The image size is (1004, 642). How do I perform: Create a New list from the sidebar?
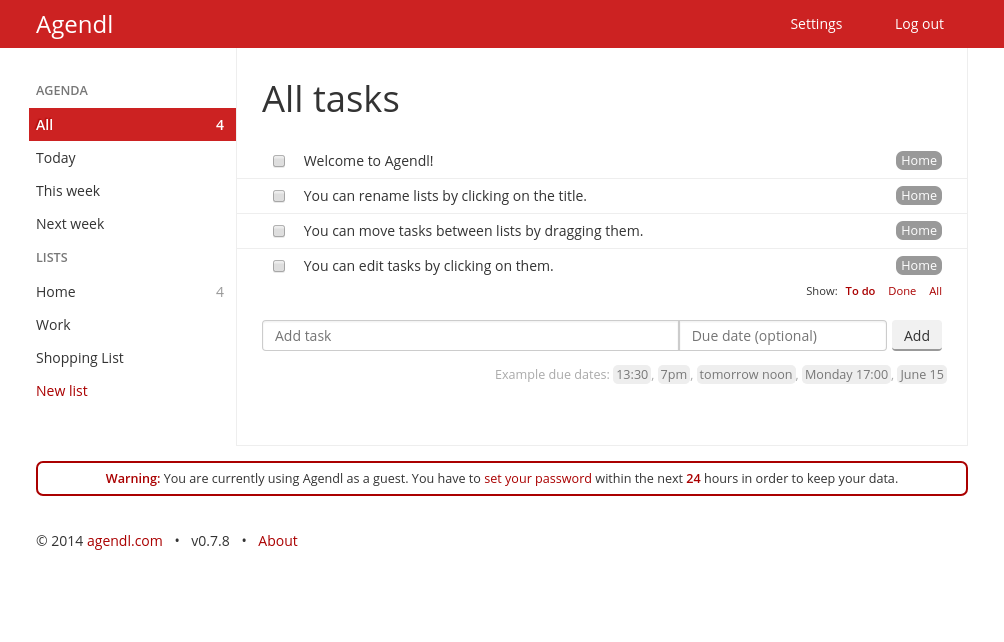coord(62,391)
